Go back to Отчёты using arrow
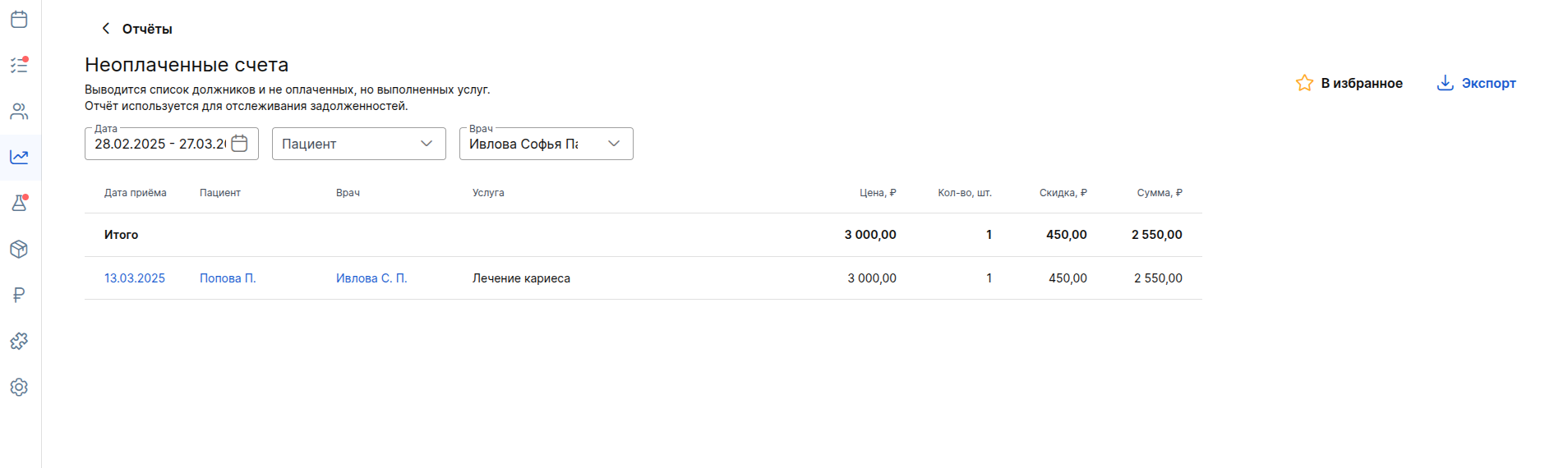The image size is (1568, 468). (105, 29)
